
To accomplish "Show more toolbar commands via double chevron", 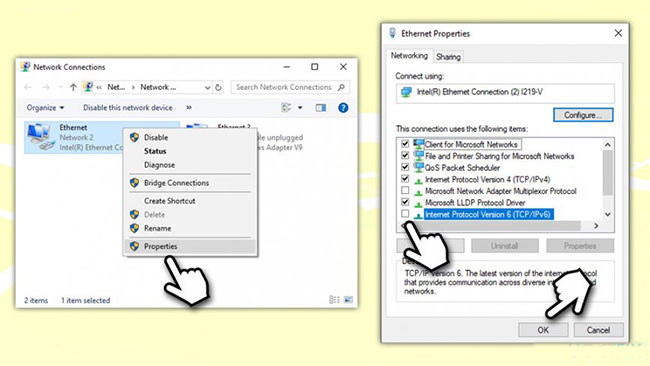I will coord(189,107).
